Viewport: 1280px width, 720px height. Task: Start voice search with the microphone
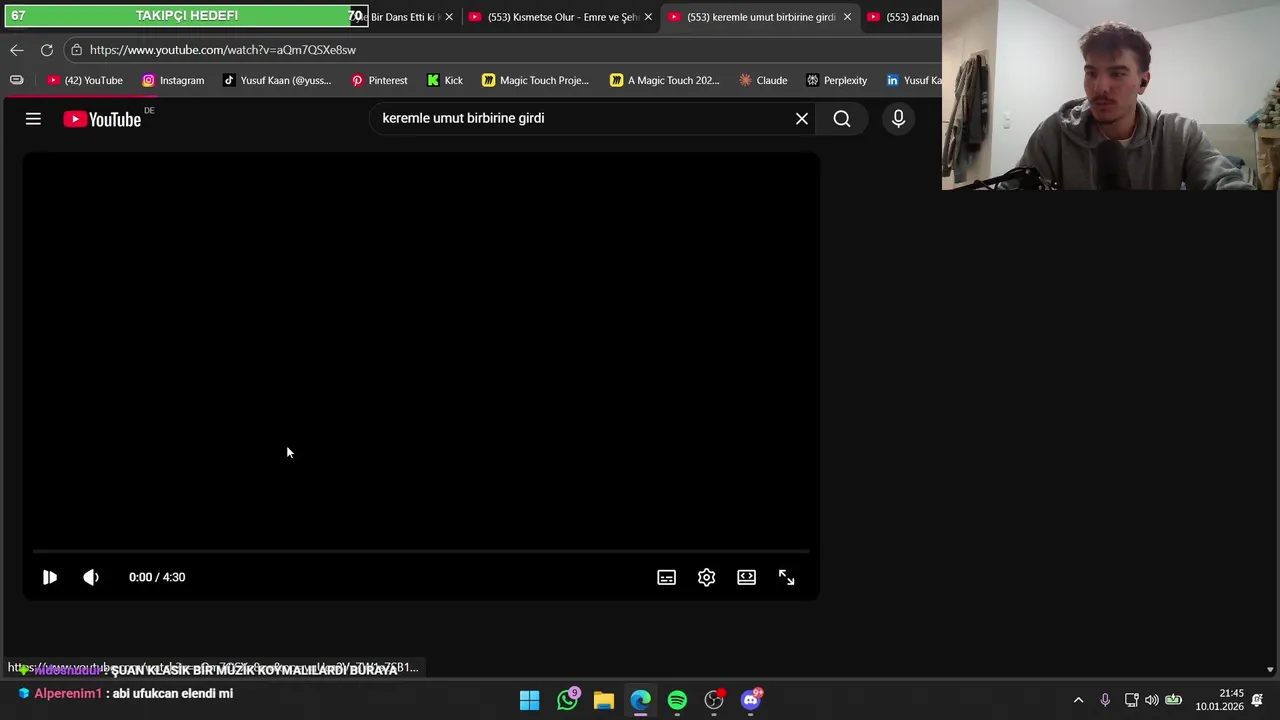pos(898,119)
